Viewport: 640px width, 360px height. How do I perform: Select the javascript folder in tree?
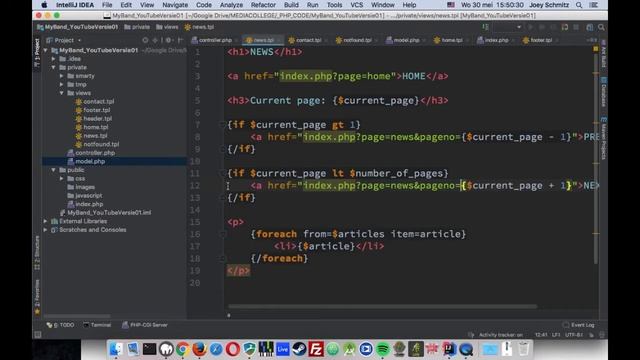tap(84, 196)
